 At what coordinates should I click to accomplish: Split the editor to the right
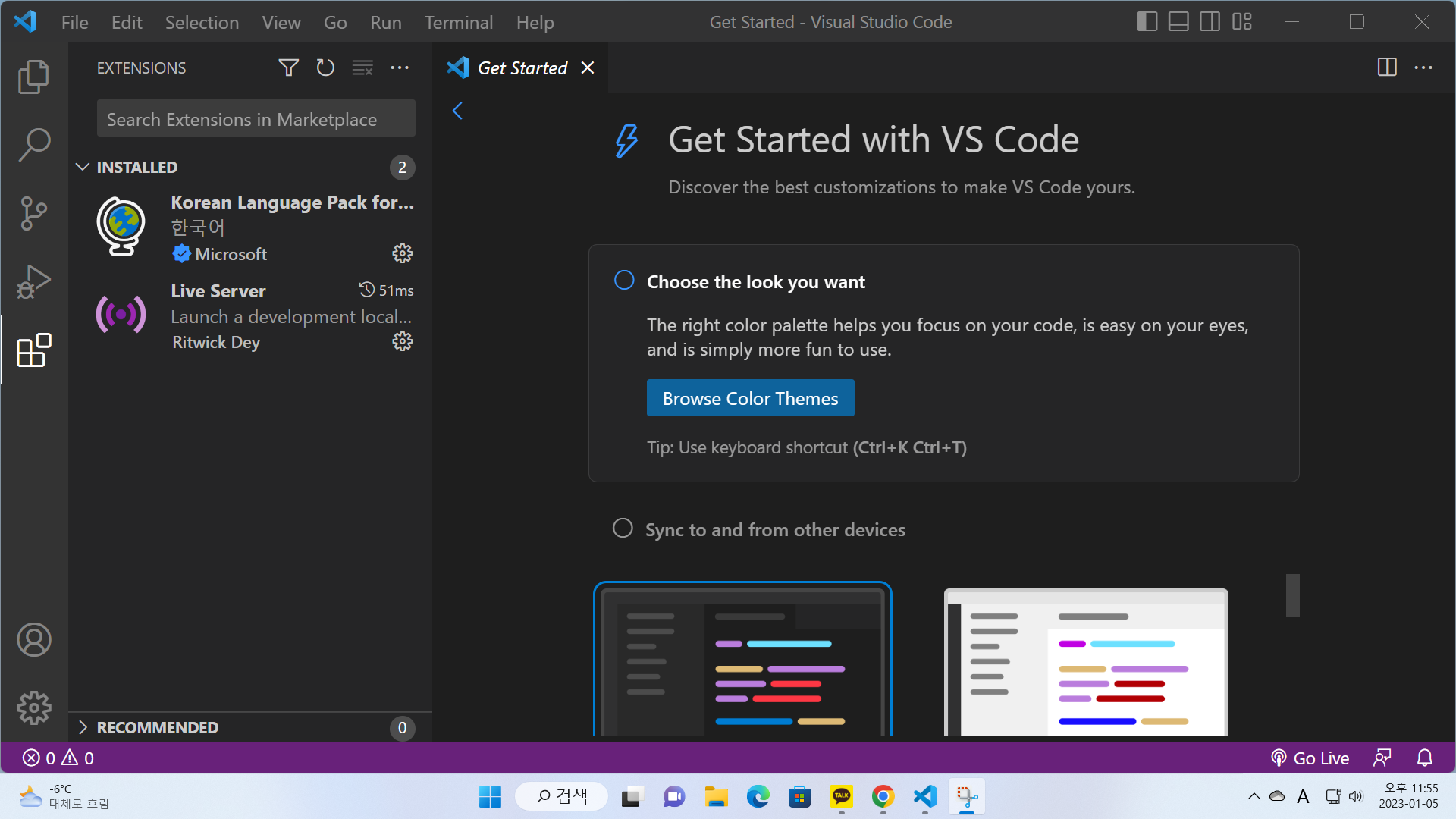point(1387,67)
